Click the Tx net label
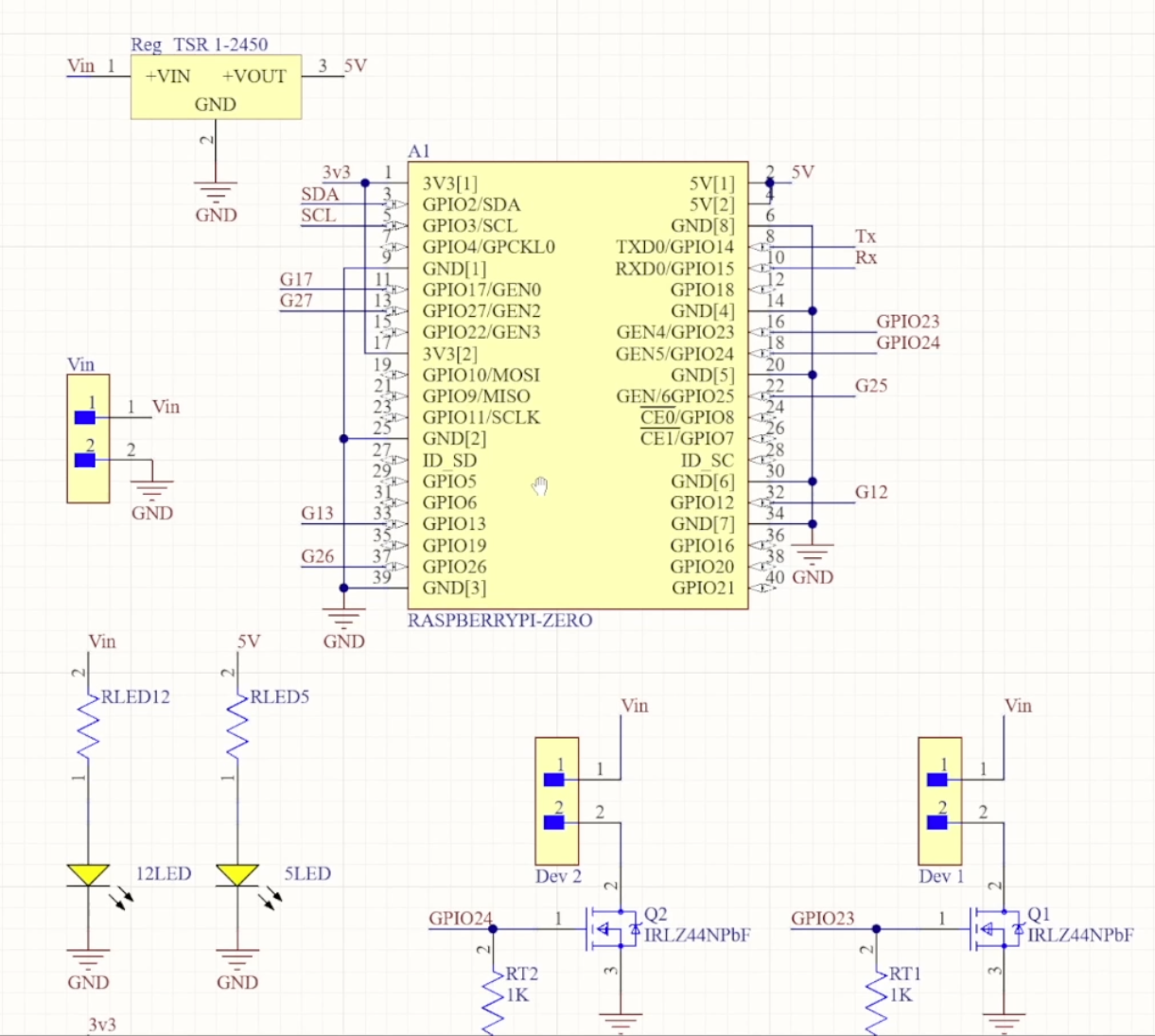This screenshot has width=1155, height=1036. 866,237
